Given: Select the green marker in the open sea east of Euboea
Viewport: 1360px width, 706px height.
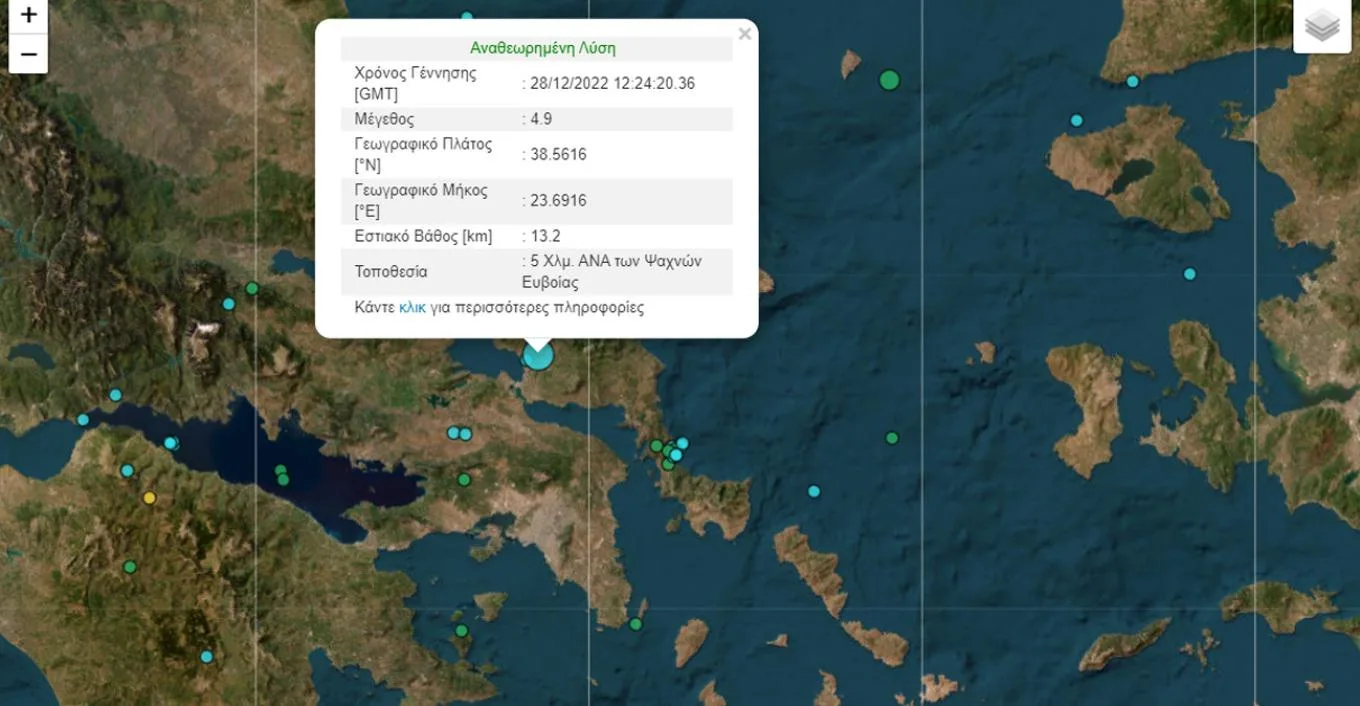Looking at the screenshot, I should point(891,438).
